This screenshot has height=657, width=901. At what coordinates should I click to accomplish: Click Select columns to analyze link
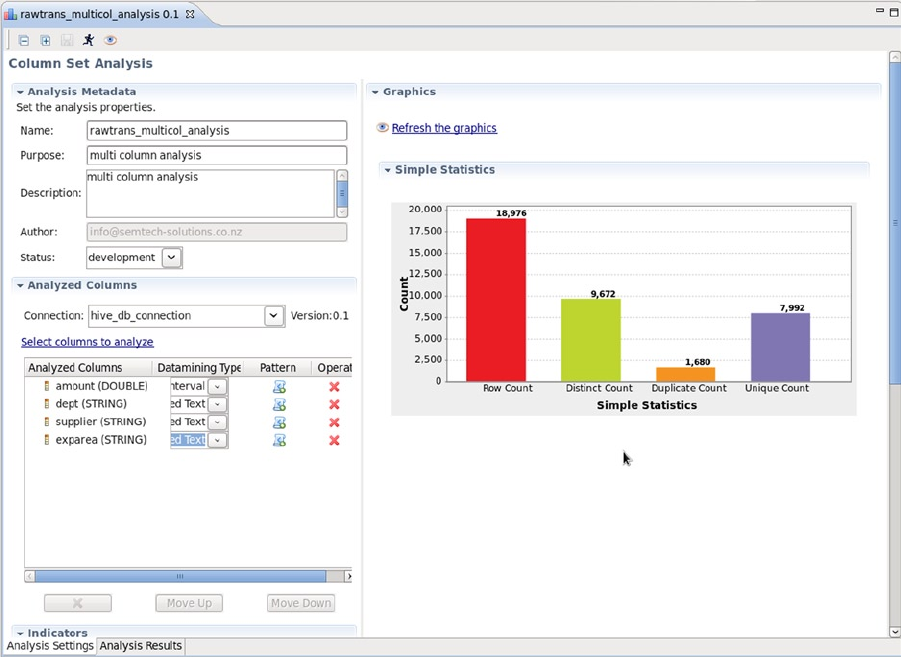(x=87, y=342)
